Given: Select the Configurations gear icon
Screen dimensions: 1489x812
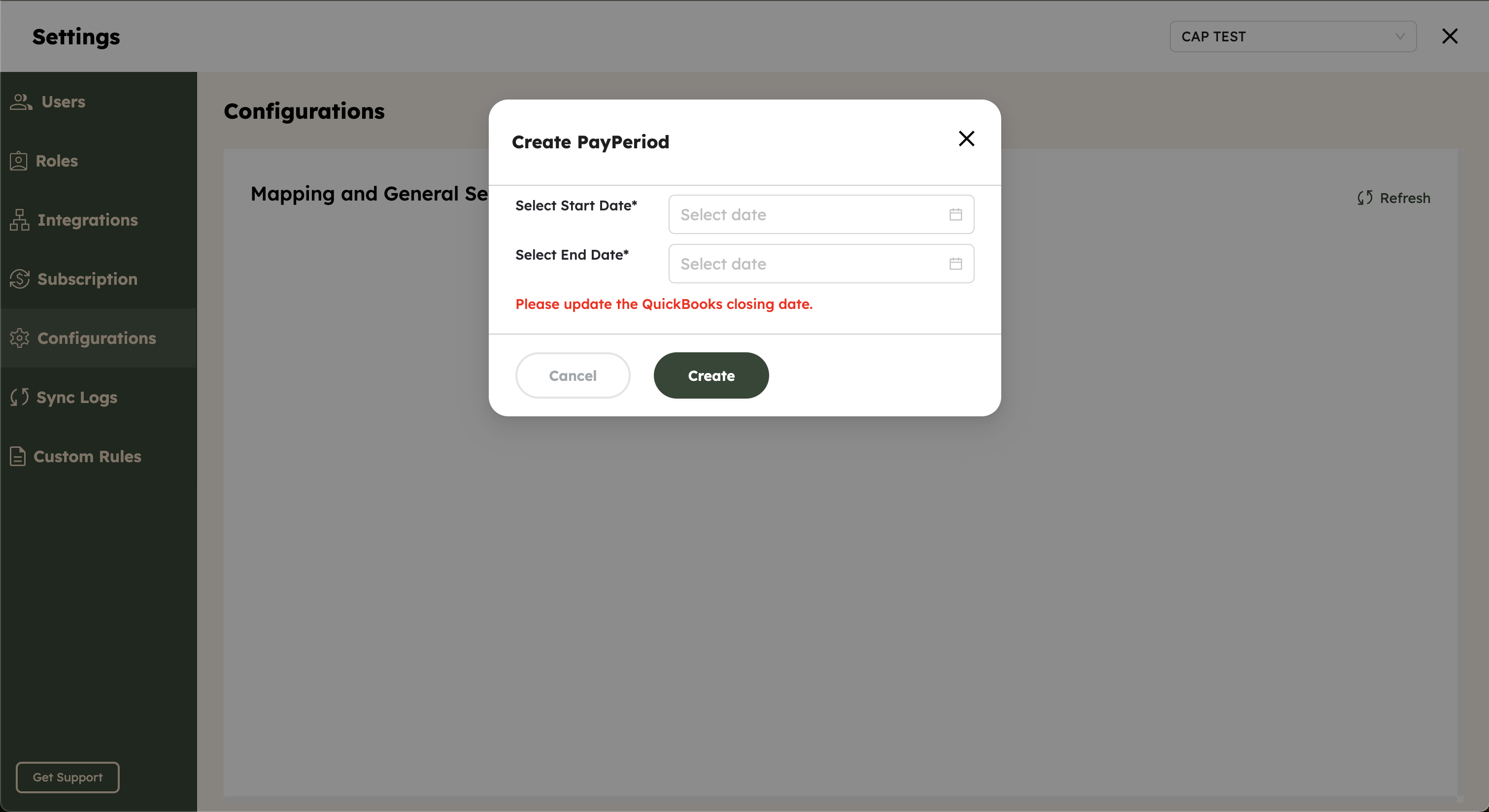Looking at the screenshot, I should 20,338.
